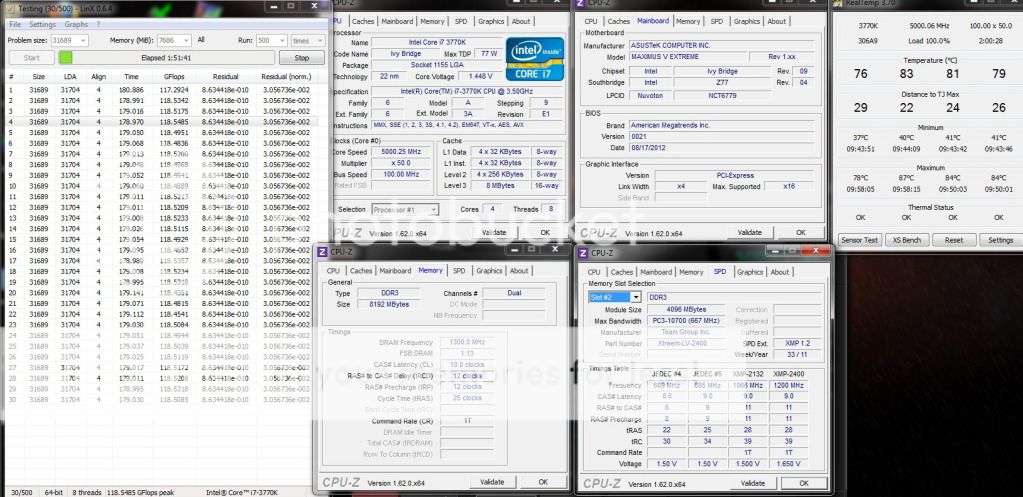
Task: Stop the running LinX test
Action: click(301, 58)
